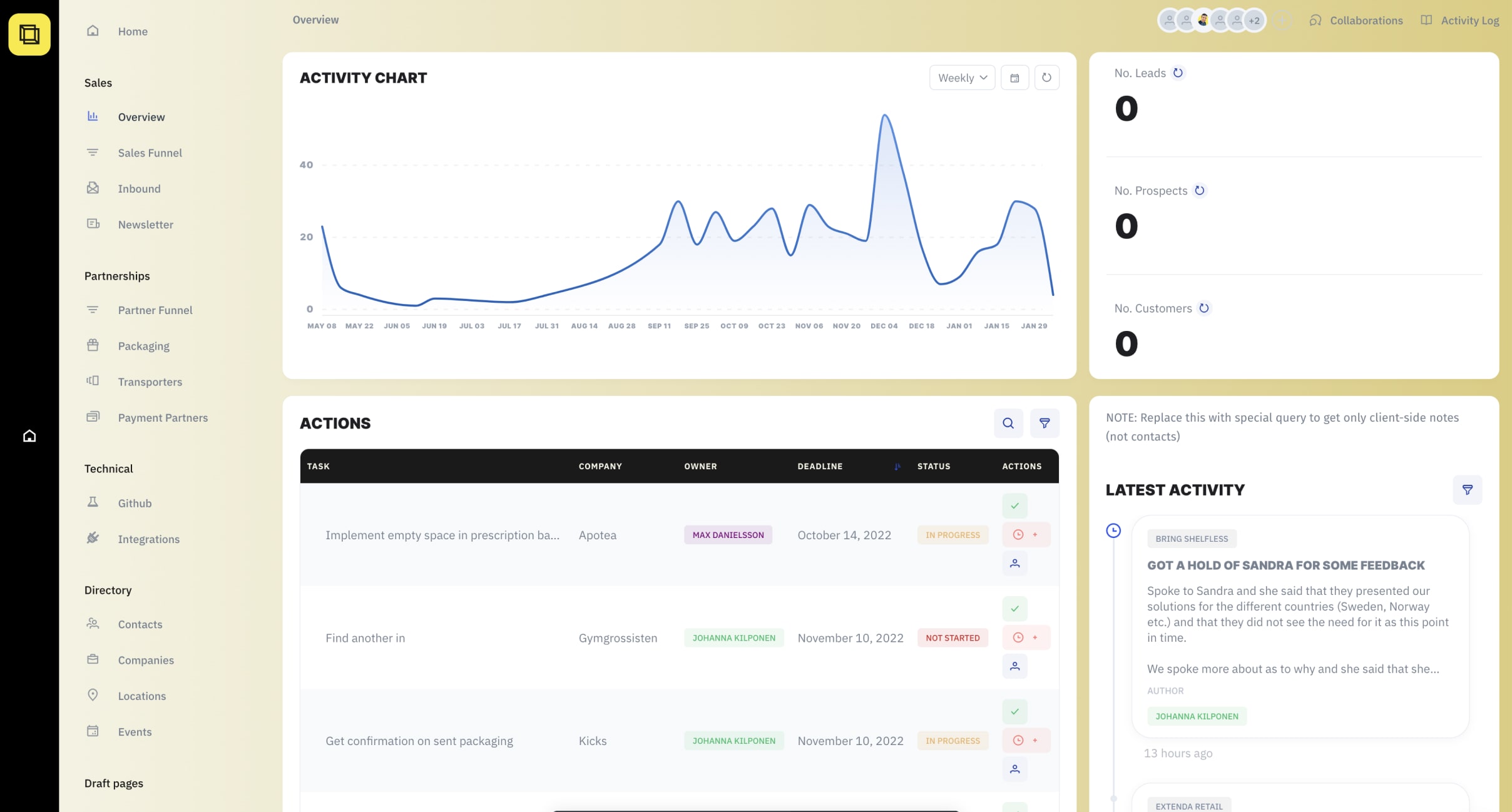Toggle sort order on the Deadline column
Image resolution: width=1512 pixels, height=812 pixels.
897,466
